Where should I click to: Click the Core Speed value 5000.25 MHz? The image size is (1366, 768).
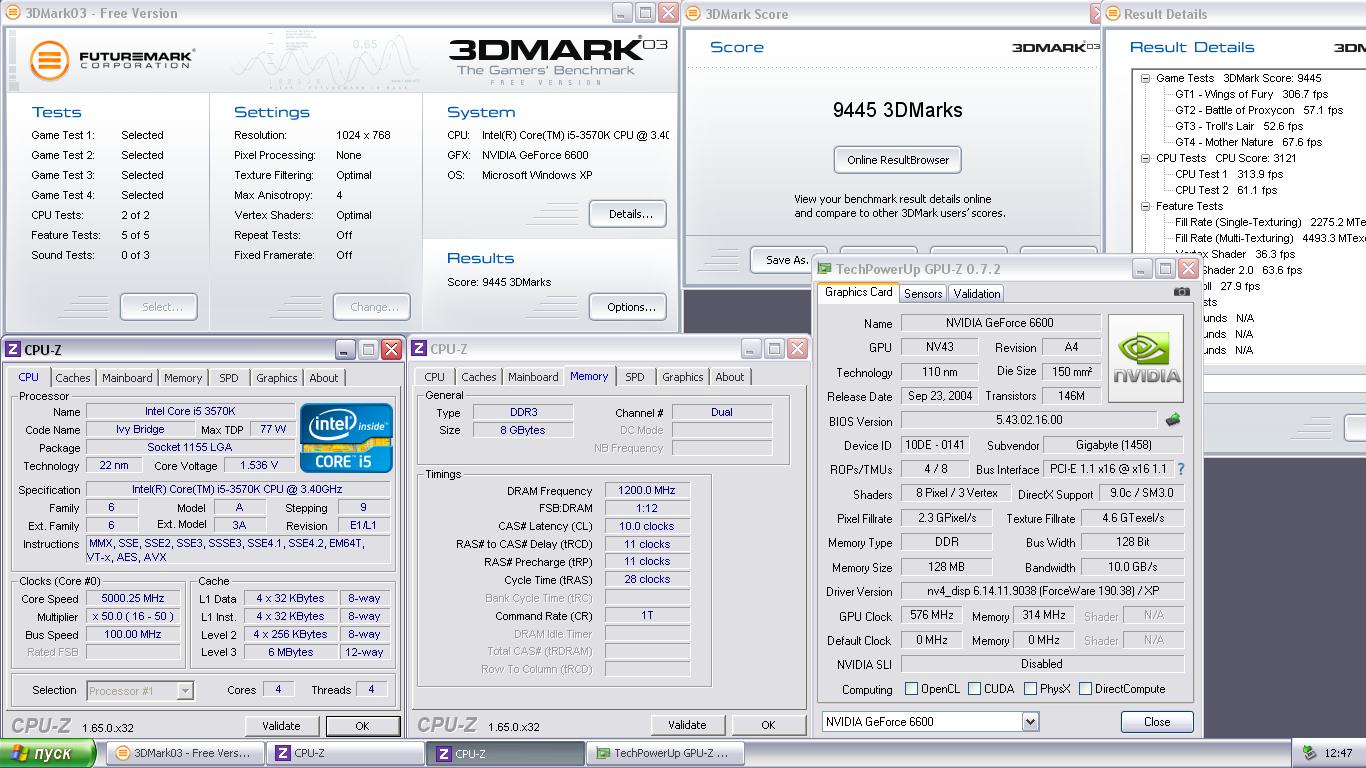click(x=133, y=598)
